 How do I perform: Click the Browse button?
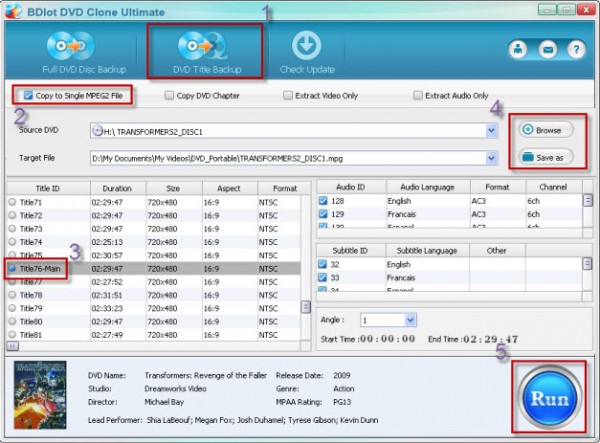pyautogui.click(x=546, y=130)
